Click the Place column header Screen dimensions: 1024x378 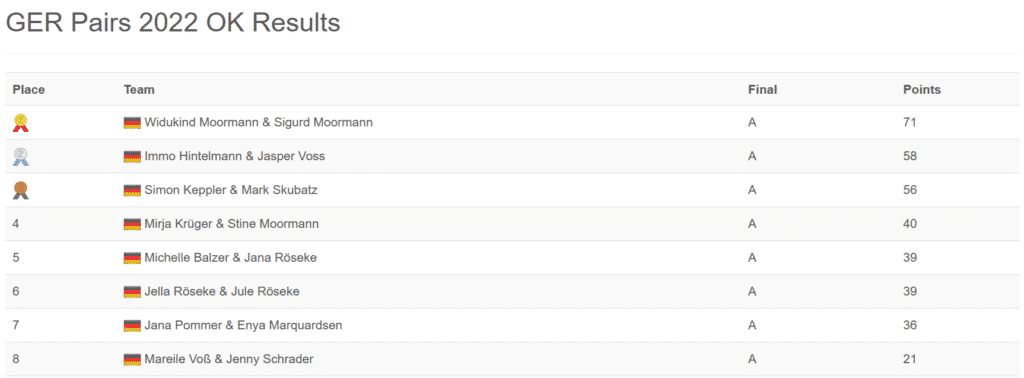[29, 90]
